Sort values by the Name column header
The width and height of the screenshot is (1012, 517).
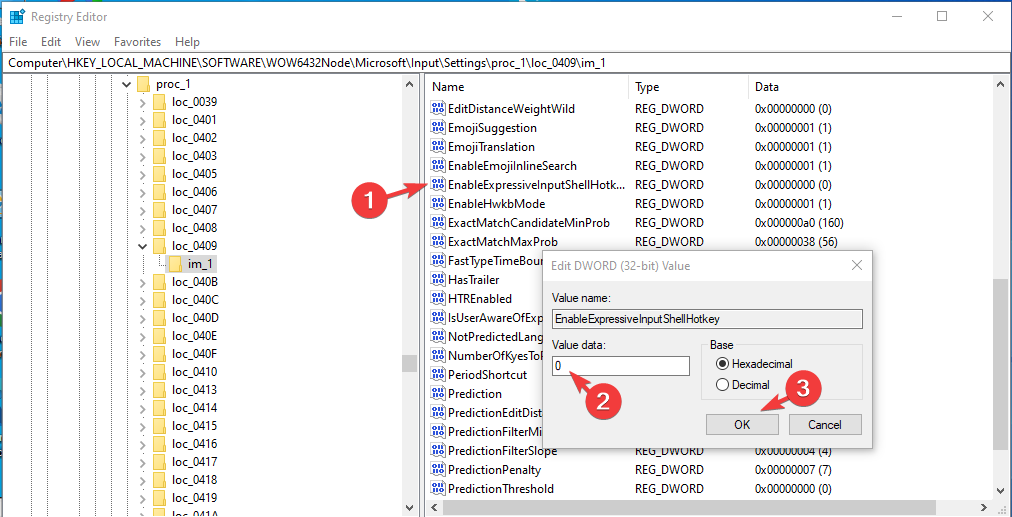click(x=527, y=86)
